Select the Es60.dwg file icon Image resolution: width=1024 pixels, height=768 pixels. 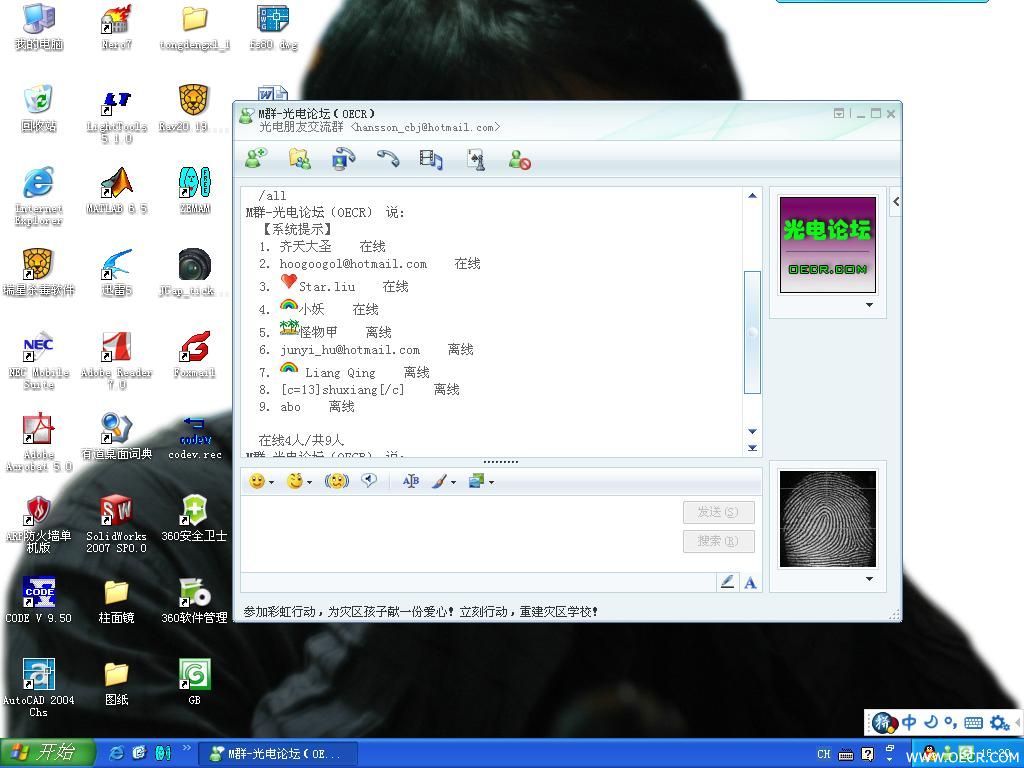pyautogui.click(x=273, y=27)
